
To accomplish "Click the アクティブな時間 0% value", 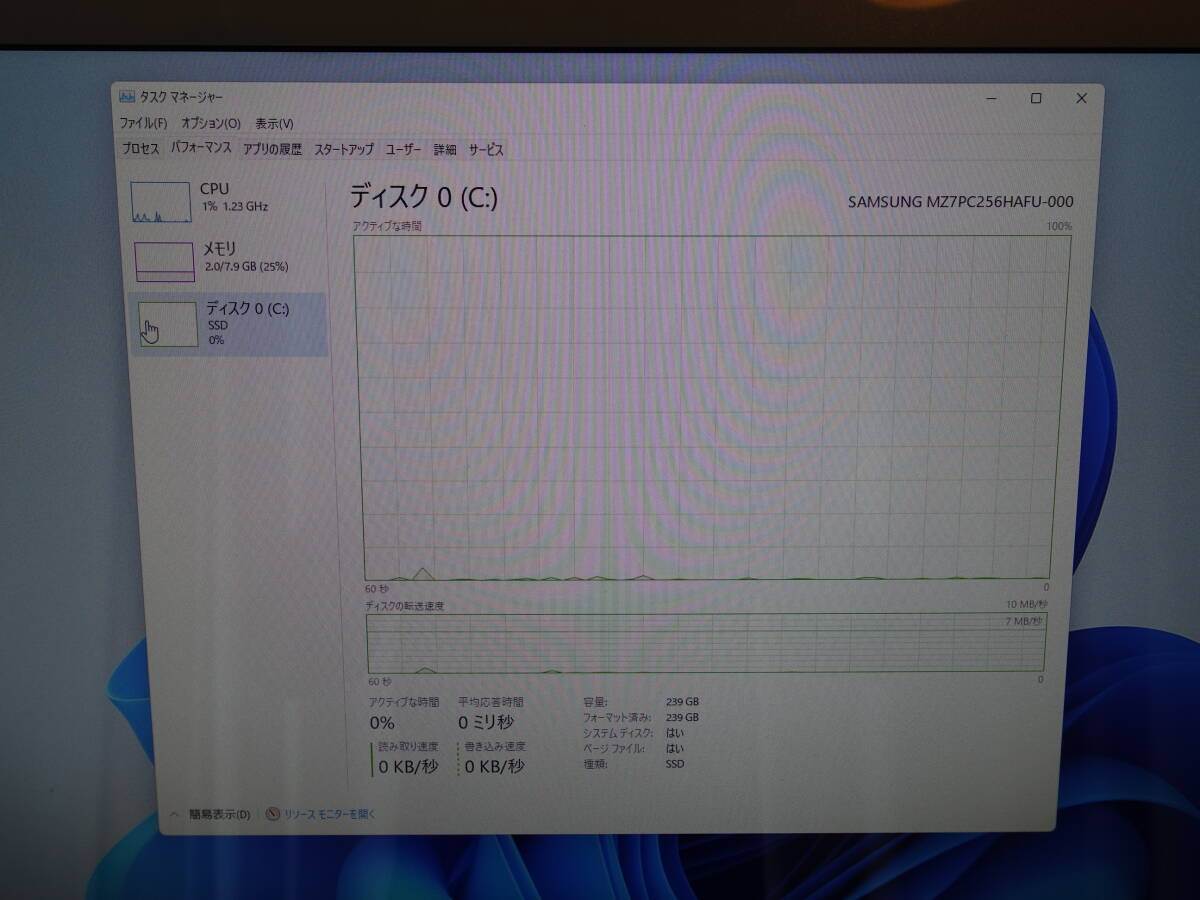I will 382,723.
